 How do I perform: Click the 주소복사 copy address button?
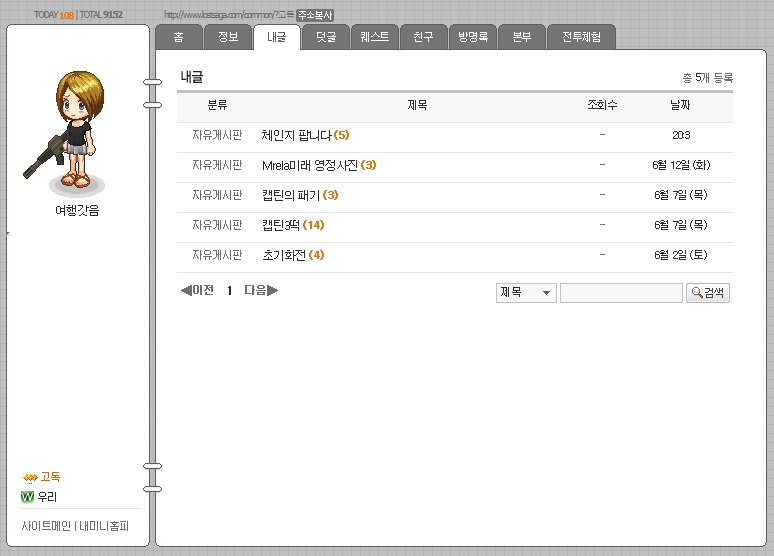click(315, 15)
